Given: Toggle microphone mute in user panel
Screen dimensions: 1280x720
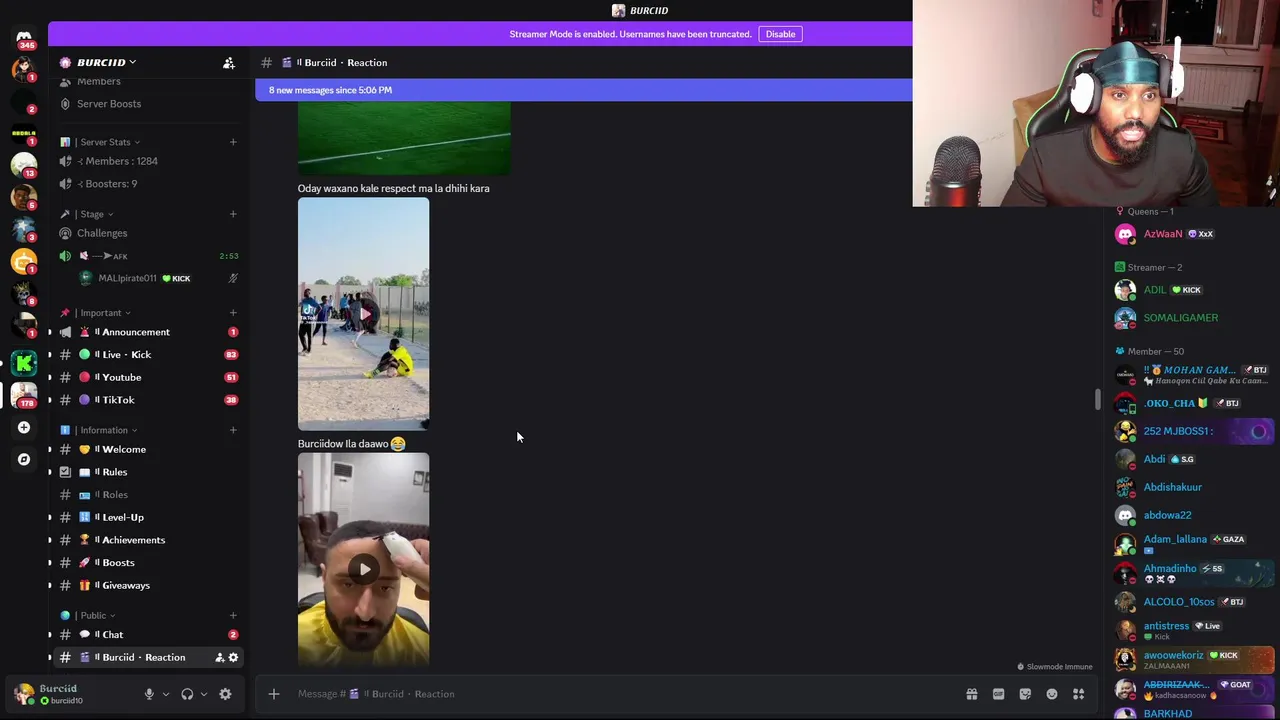Looking at the screenshot, I should (149, 694).
